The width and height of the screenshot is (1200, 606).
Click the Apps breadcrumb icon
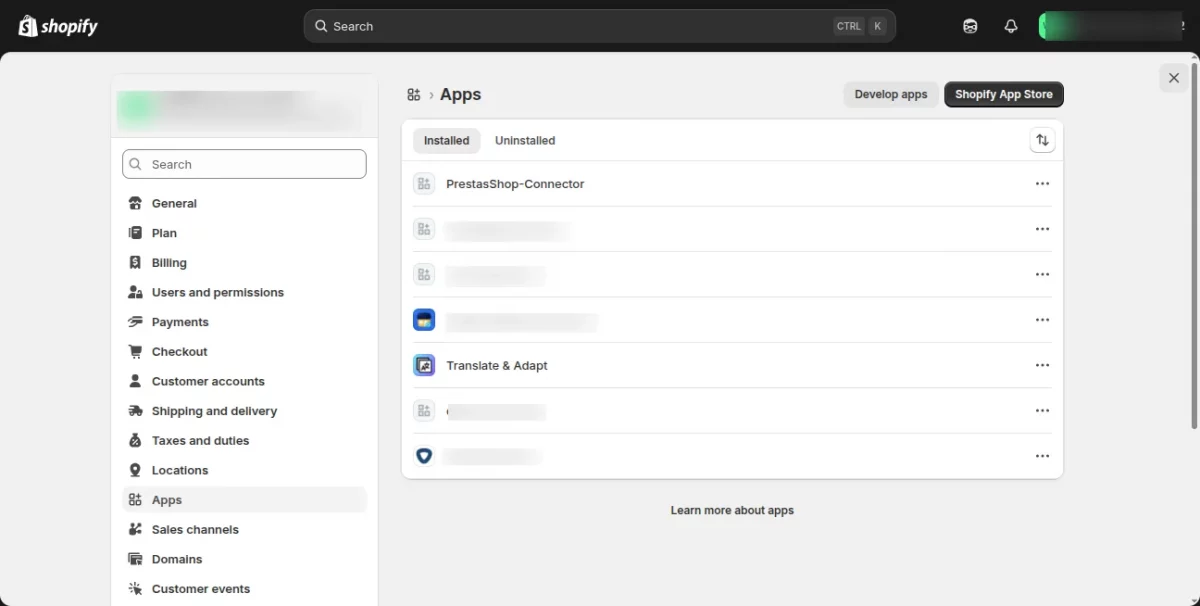click(x=414, y=95)
